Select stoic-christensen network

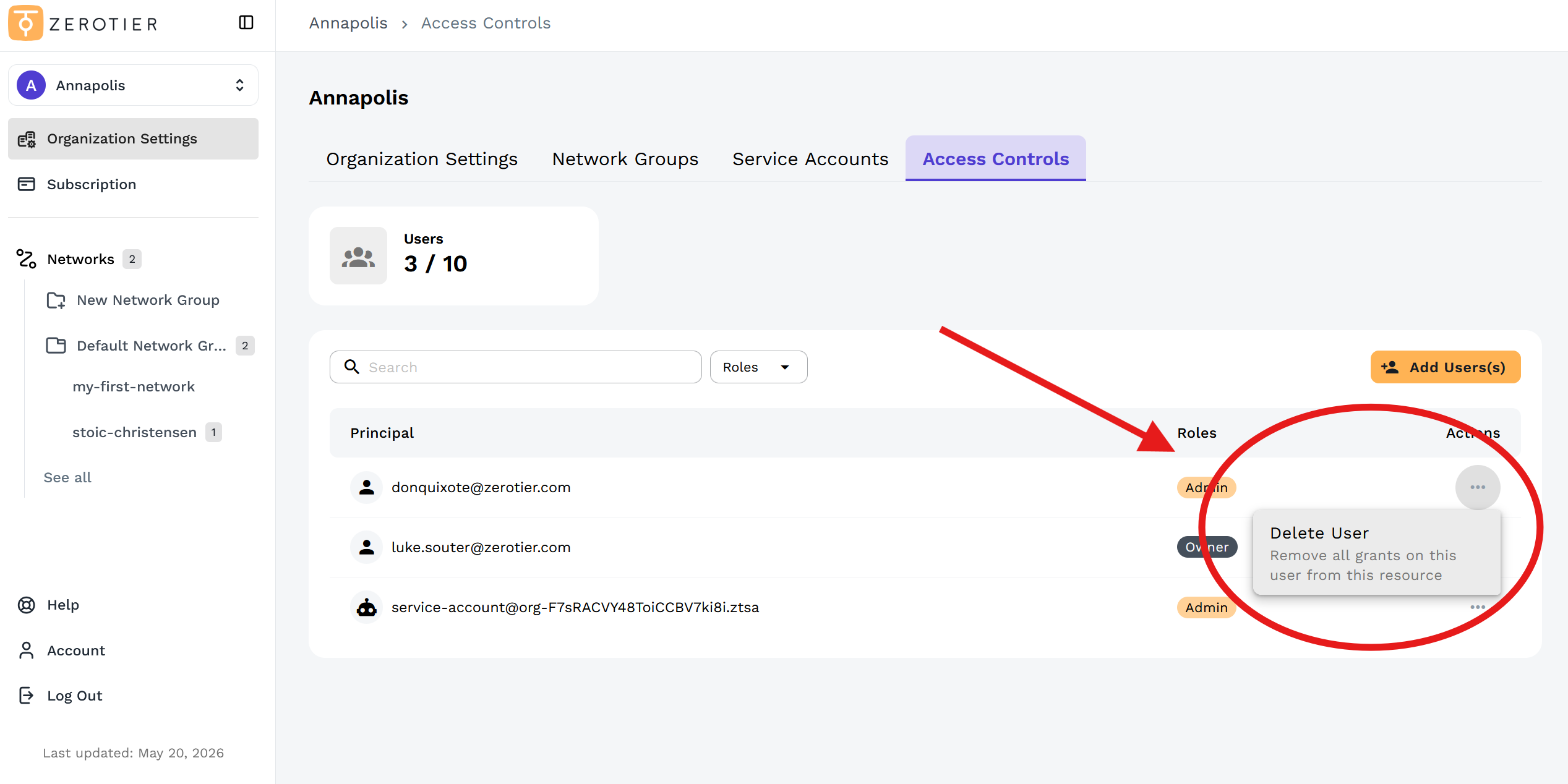134,432
